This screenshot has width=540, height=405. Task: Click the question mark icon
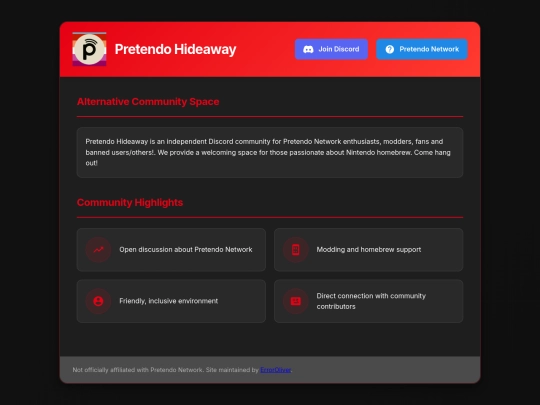[x=390, y=49]
